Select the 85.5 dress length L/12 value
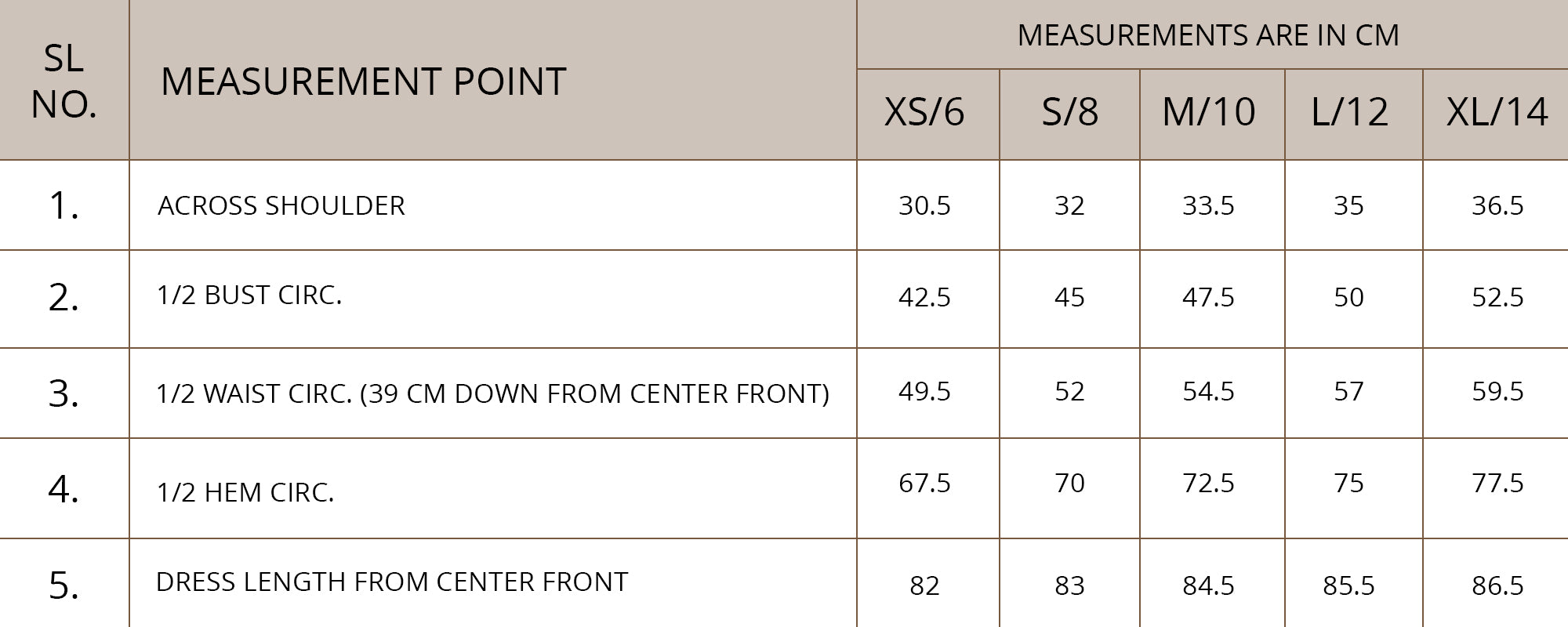Screen dimensions: 1568x627 point(1348,585)
